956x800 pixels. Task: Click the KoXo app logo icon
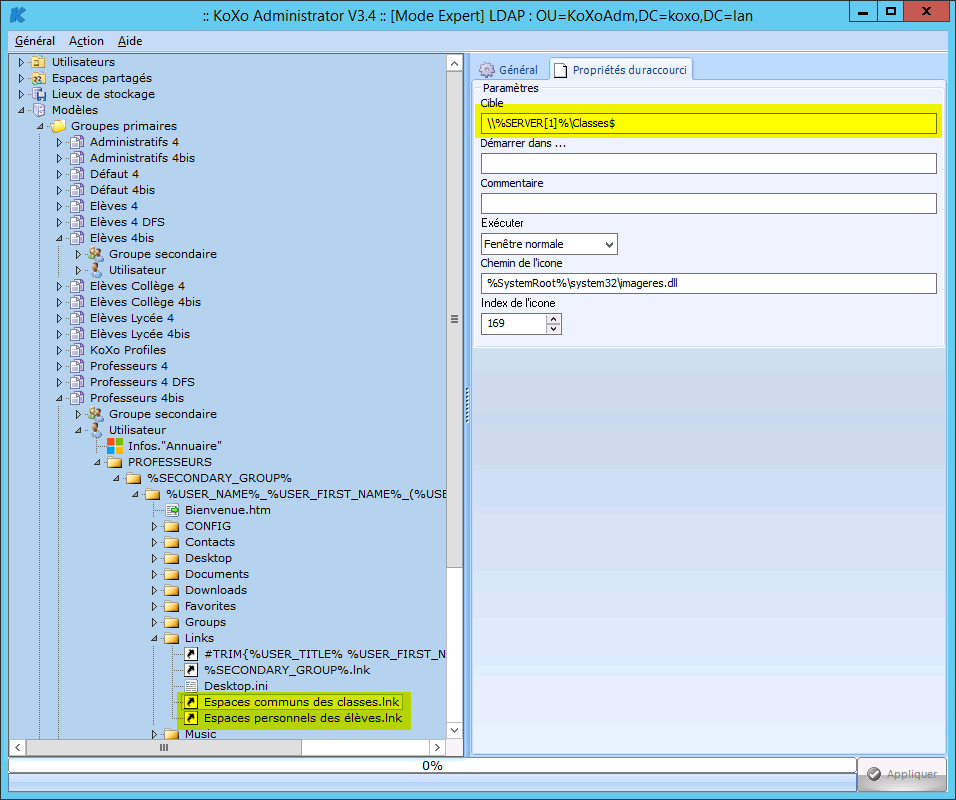(18, 15)
